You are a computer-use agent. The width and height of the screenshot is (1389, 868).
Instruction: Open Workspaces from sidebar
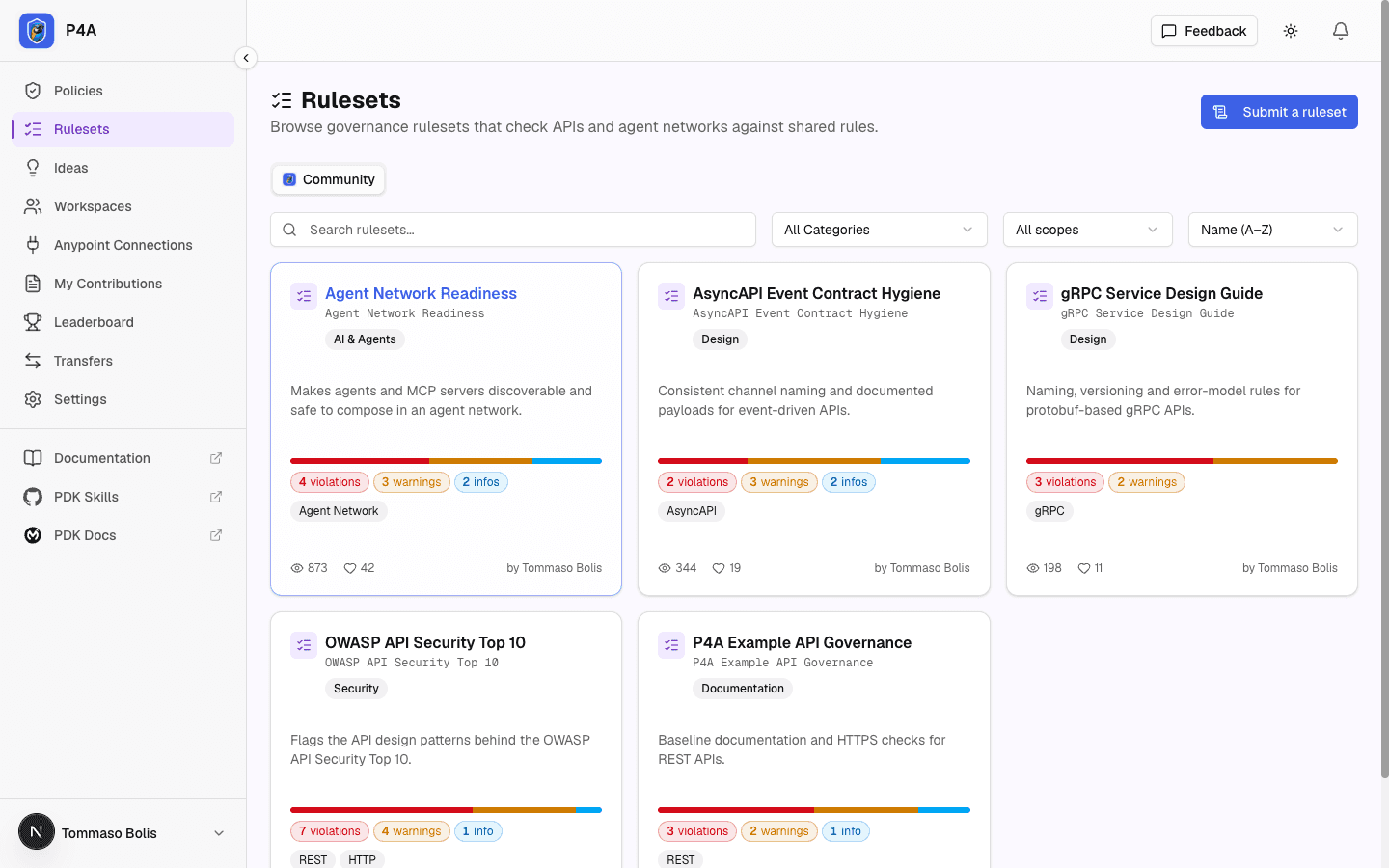[123, 206]
